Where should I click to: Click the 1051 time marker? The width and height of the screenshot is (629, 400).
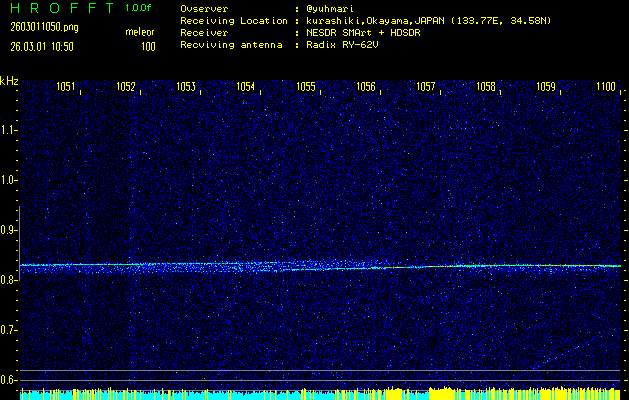pos(67,87)
